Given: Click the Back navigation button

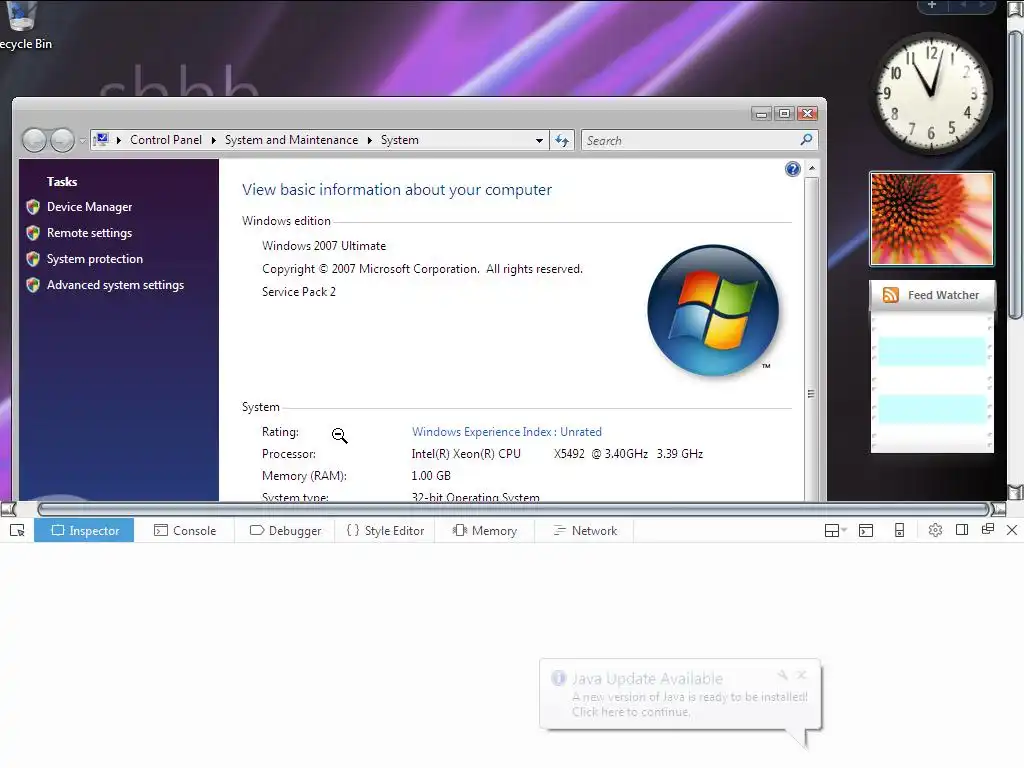Looking at the screenshot, I should 35,140.
